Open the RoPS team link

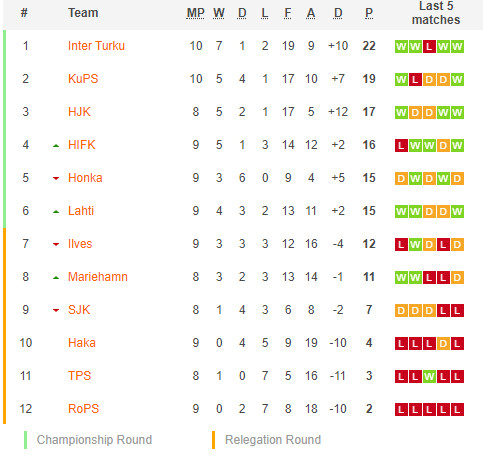(x=83, y=409)
